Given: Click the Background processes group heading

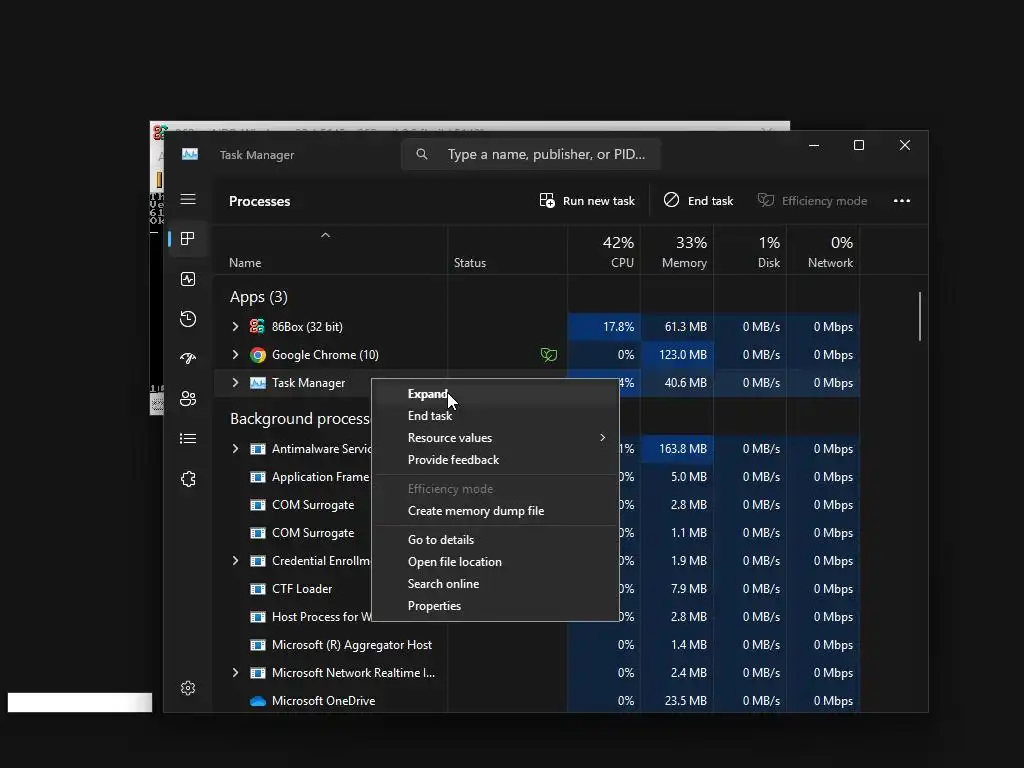Looking at the screenshot, I should coord(300,419).
